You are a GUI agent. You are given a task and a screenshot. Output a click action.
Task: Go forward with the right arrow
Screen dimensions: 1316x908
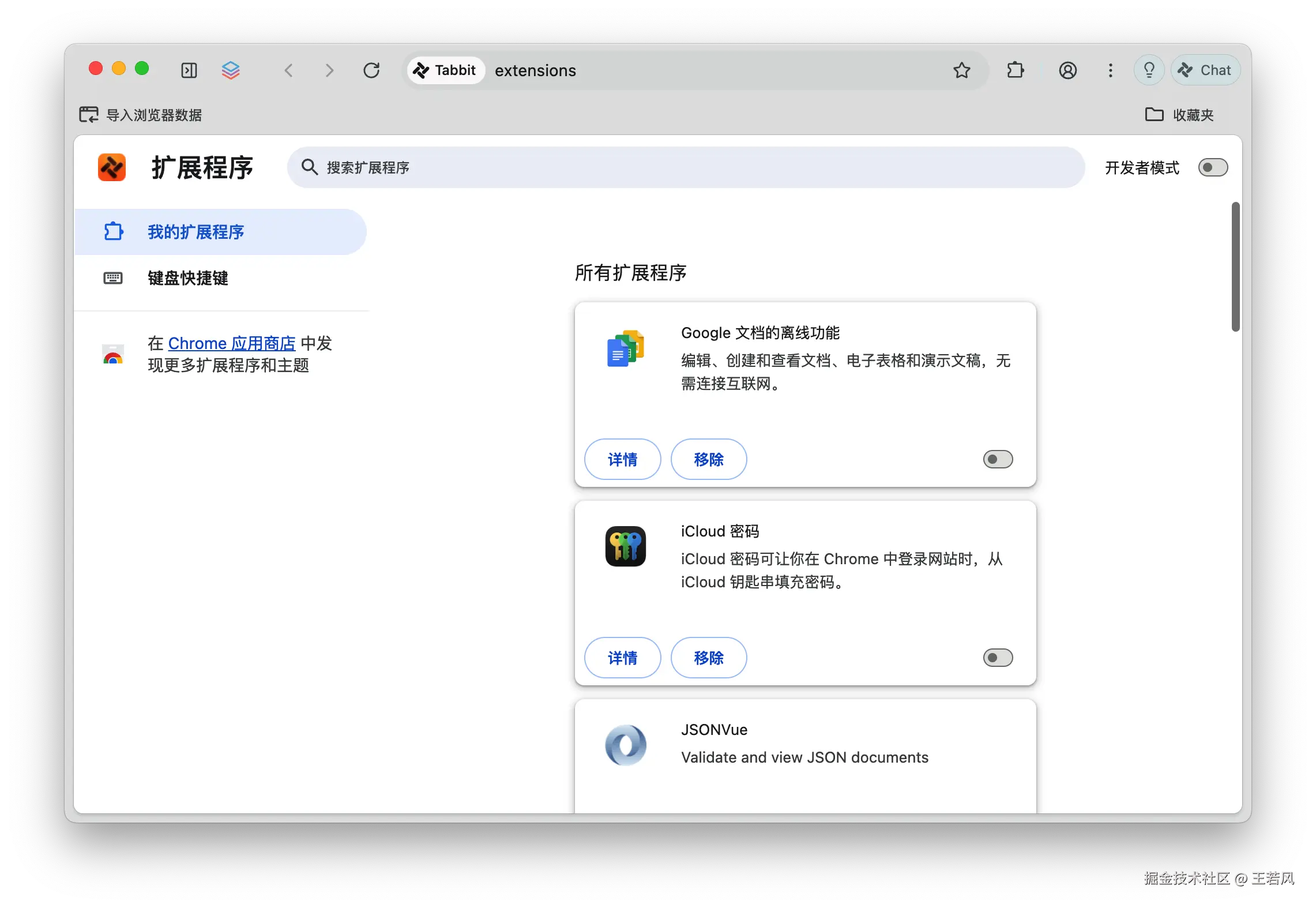coord(329,70)
